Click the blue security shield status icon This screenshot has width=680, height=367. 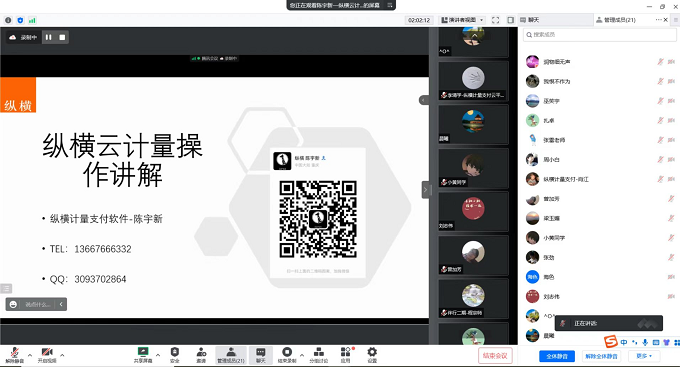click(x=20, y=20)
